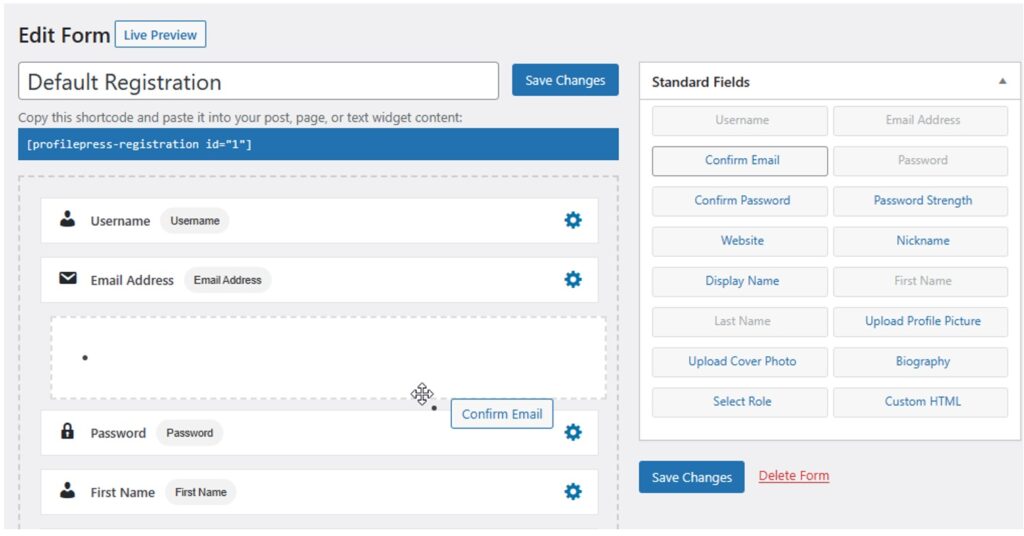Click the Email Address tag pill in form
Image resolution: width=1024 pixels, height=536 pixels.
point(227,280)
